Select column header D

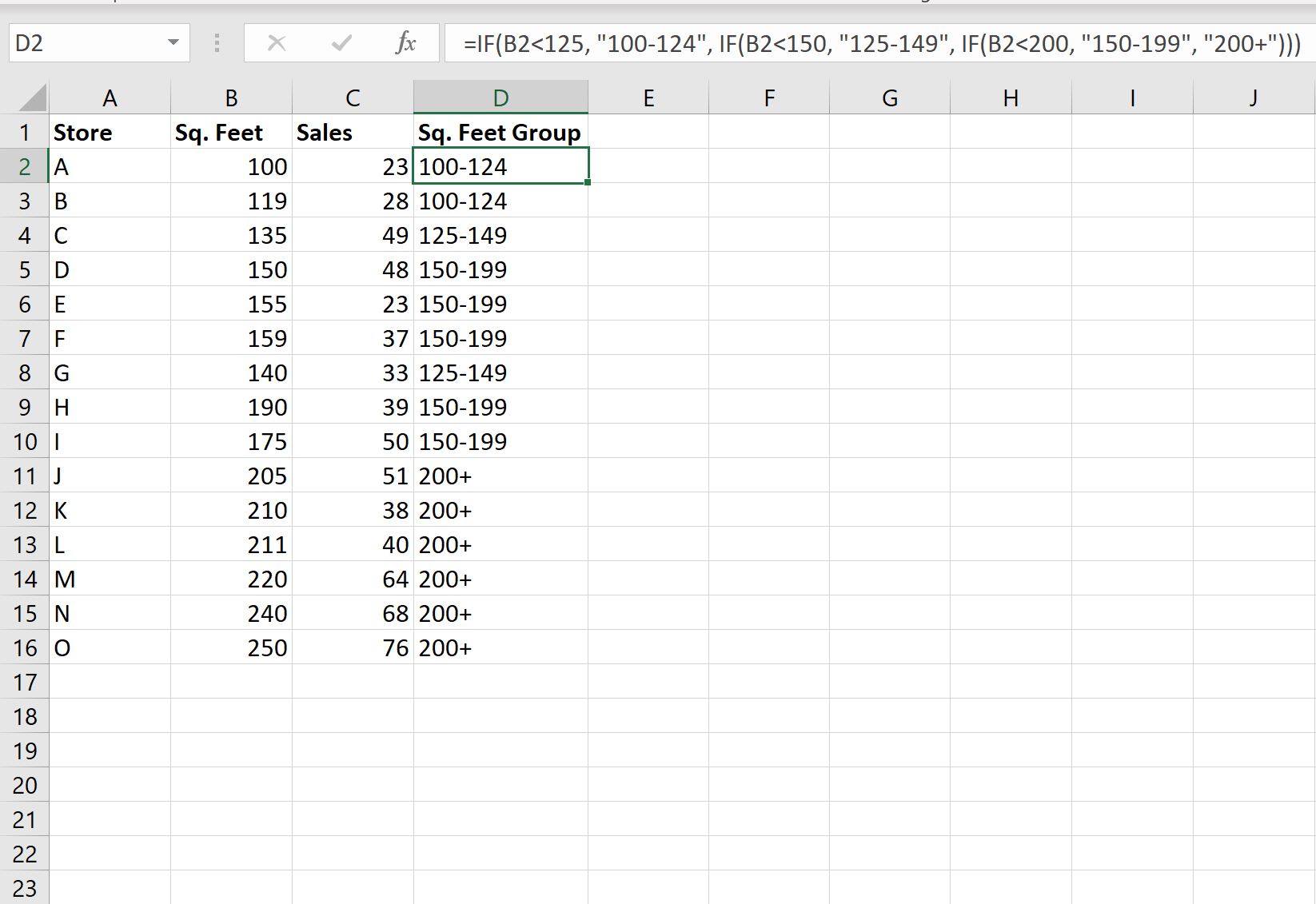(x=500, y=97)
